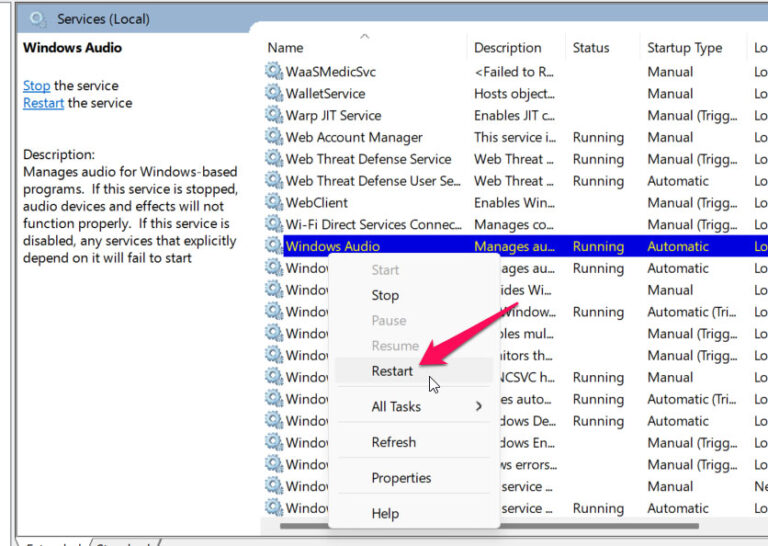Click the 'Enables JIT c...' description cell
Screen dimensions: 768x546
pos(514,116)
